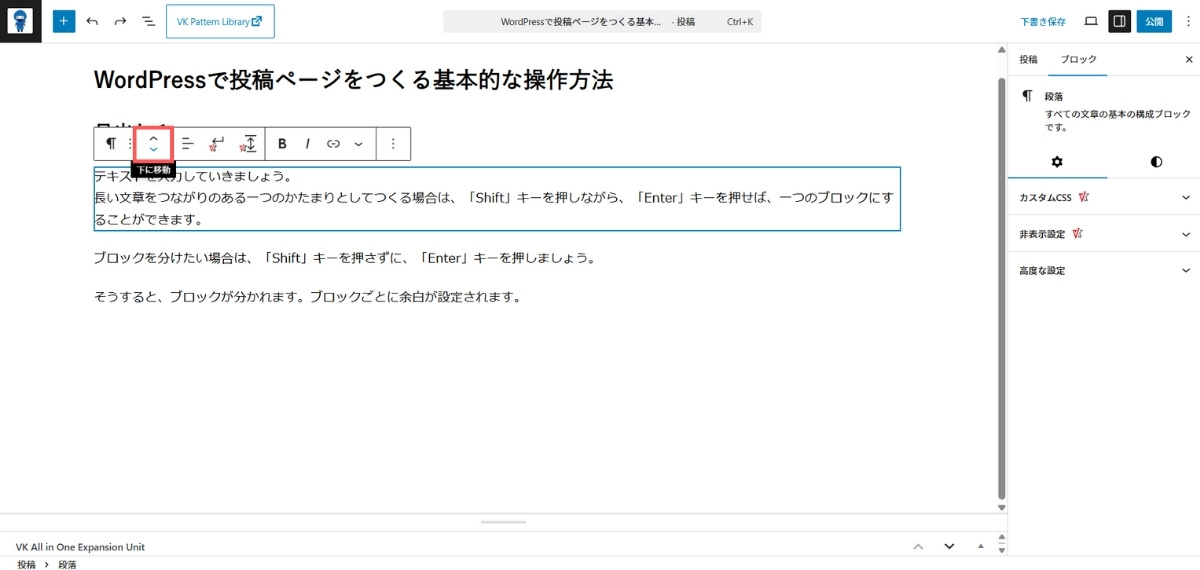The height and width of the screenshot is (570, 1200).
Task: Switch to the ブロック sidebar tab
Action: point(1078,60)
